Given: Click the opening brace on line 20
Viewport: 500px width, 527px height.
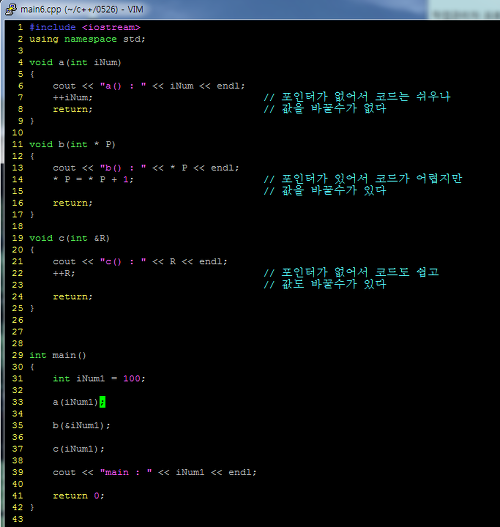Looking at the screenshot, I should click(32, 250).
